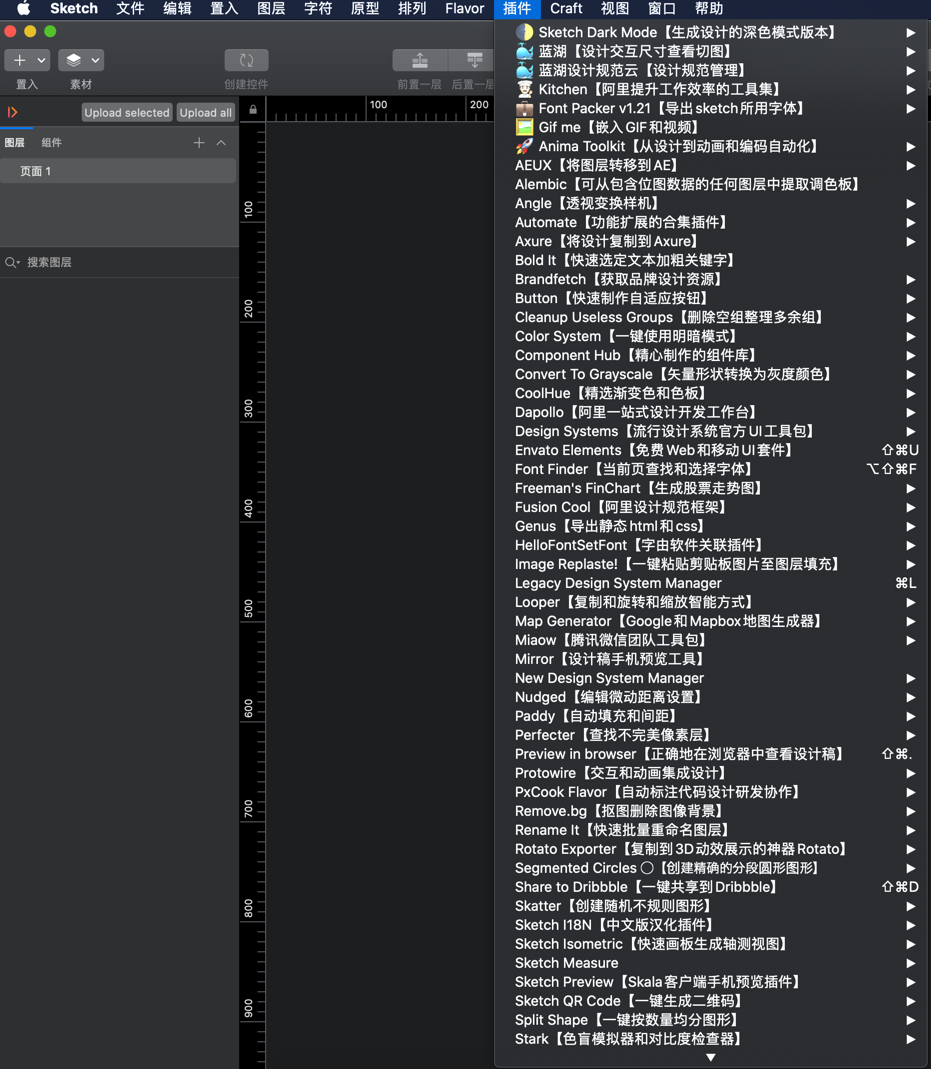Viewport: 931px width, 1069px height.
Task: Open the 帮助 menu
Action: pyautogui.click(x=709, y=9)
